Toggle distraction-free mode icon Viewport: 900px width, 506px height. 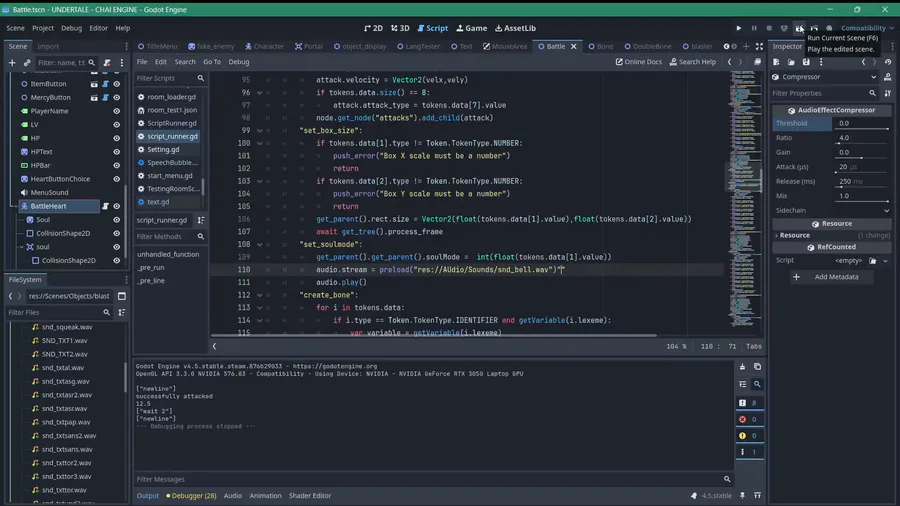[759, 46]
